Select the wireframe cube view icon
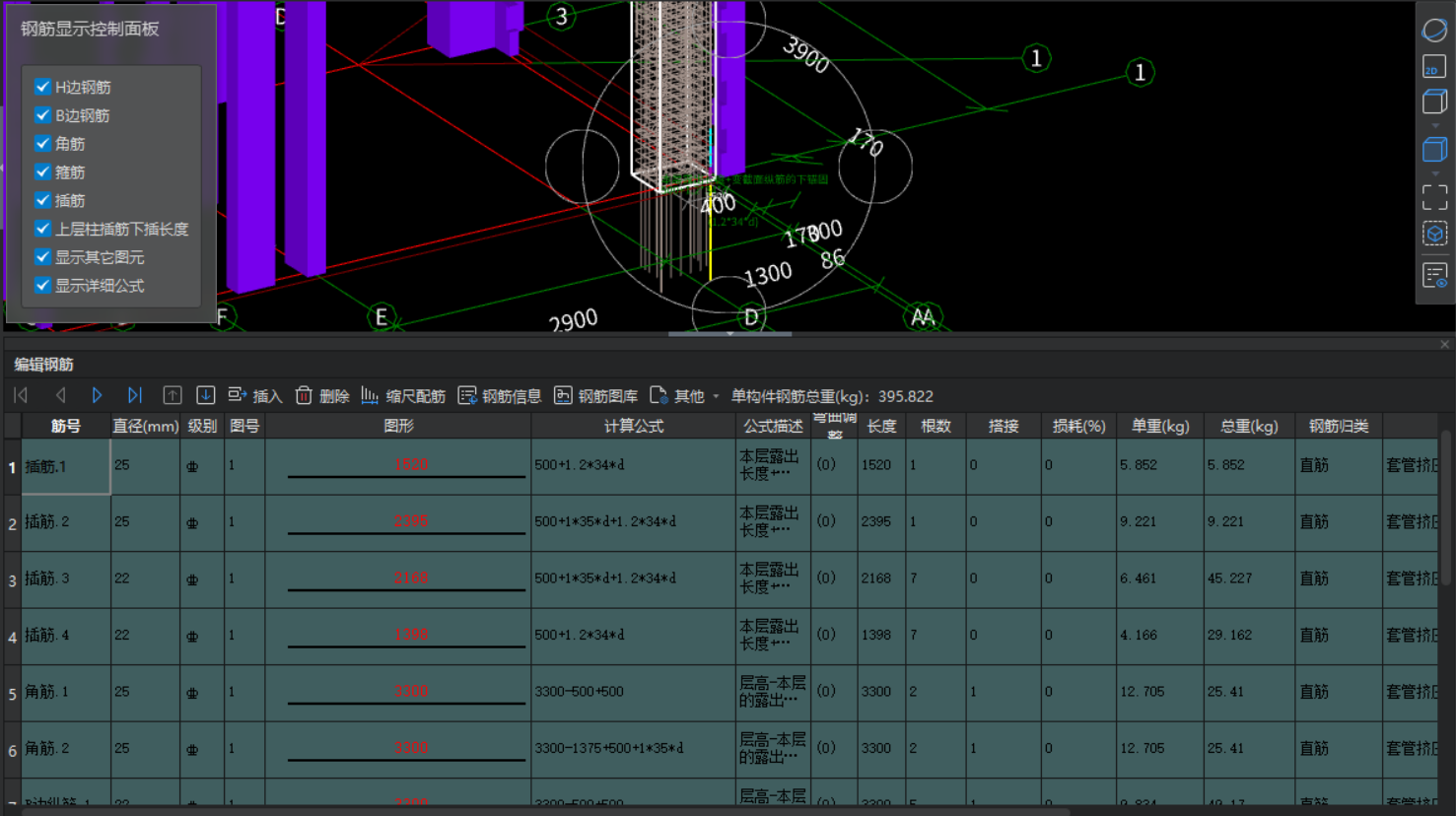The image size is (1456, 816). [1434, 102]
